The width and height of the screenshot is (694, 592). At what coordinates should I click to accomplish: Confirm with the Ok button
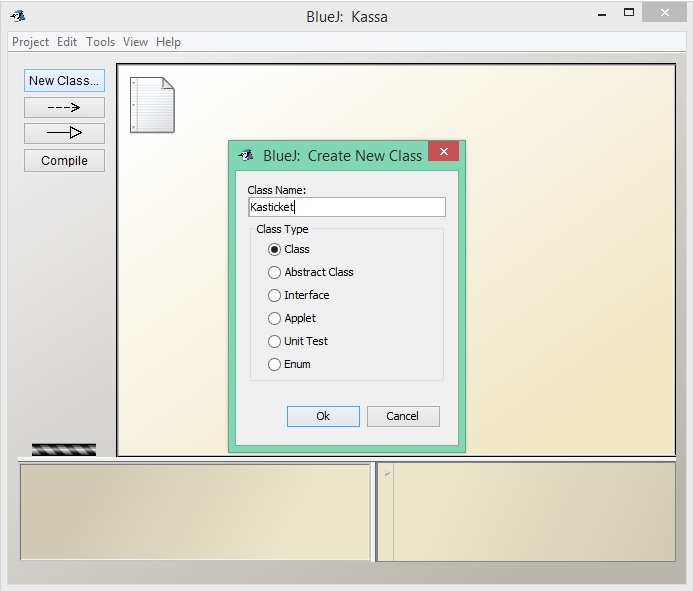[323, 416]
